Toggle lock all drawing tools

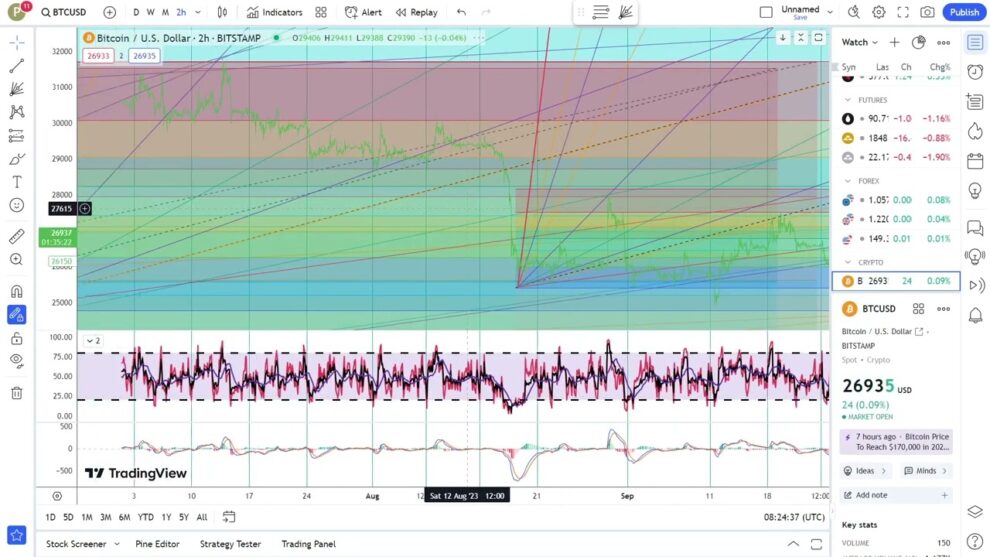click(17, 338)
